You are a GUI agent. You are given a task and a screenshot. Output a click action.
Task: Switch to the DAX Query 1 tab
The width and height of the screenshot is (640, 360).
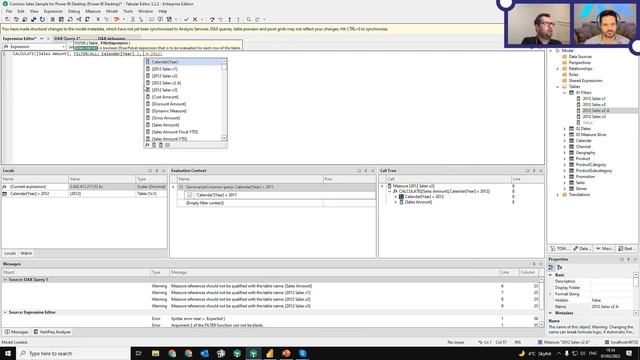[x=67, y=38]
